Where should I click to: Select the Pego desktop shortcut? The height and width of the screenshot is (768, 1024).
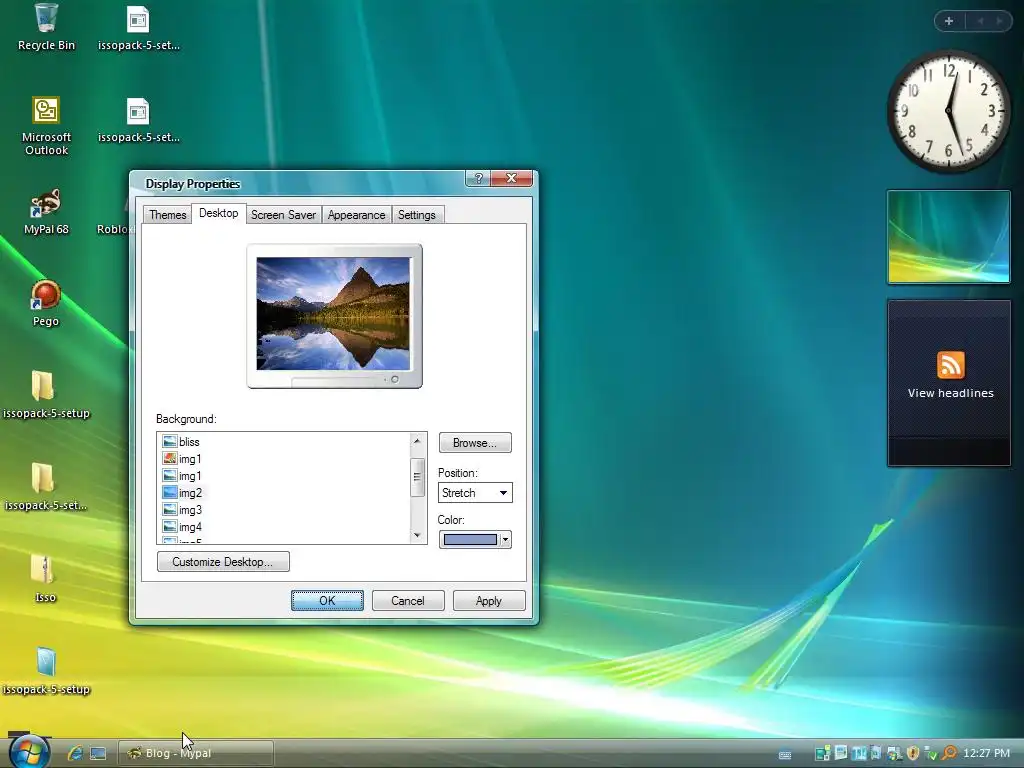[x=46, y=303]
